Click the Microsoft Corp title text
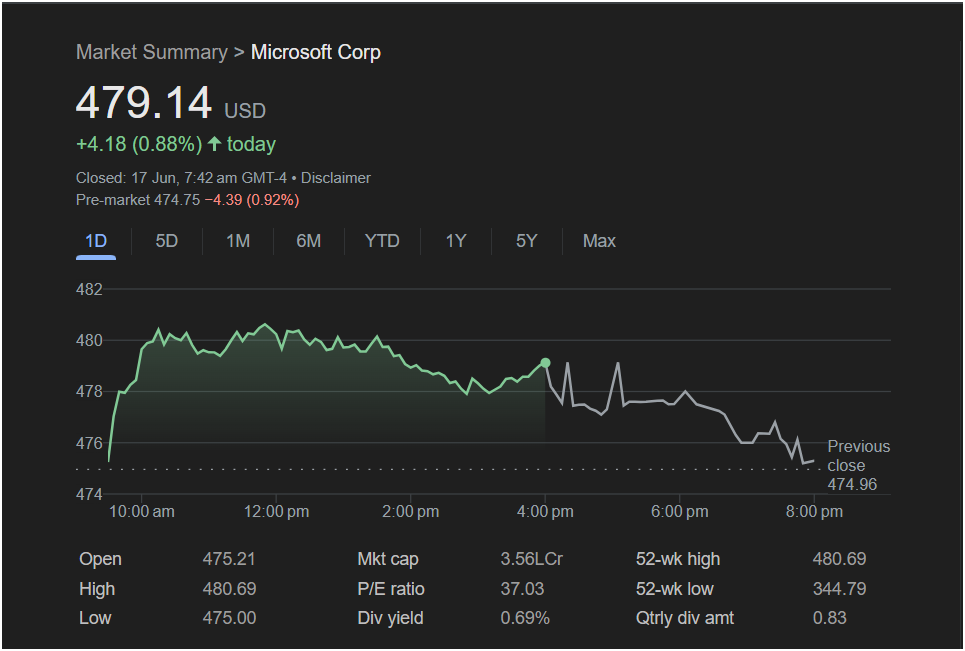965x651 pixels. (316, 52)
